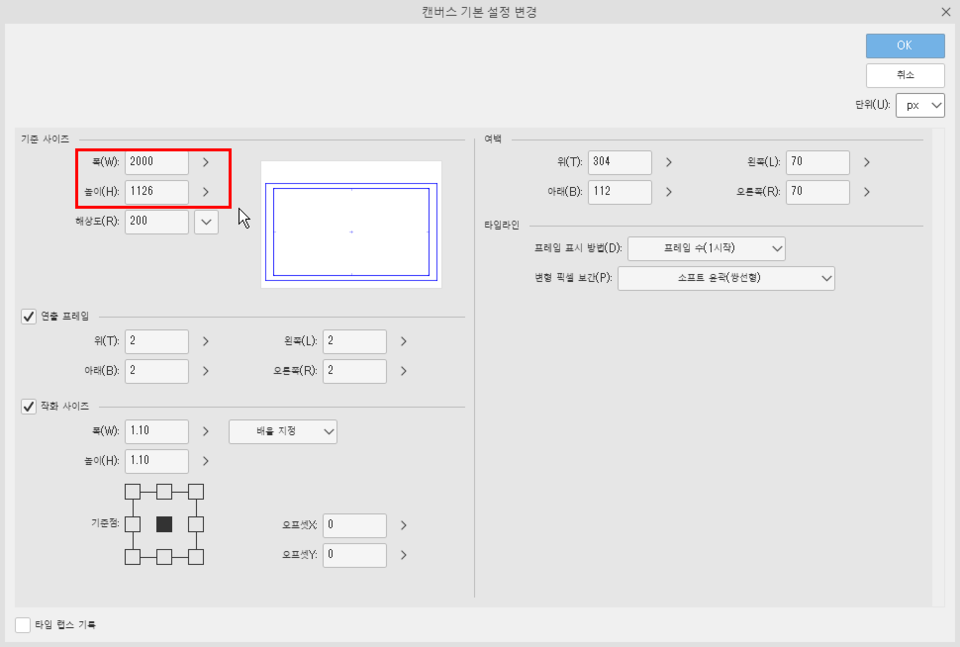Select the bottom-left 기준점 anchor square

click(x=133, y=557)
